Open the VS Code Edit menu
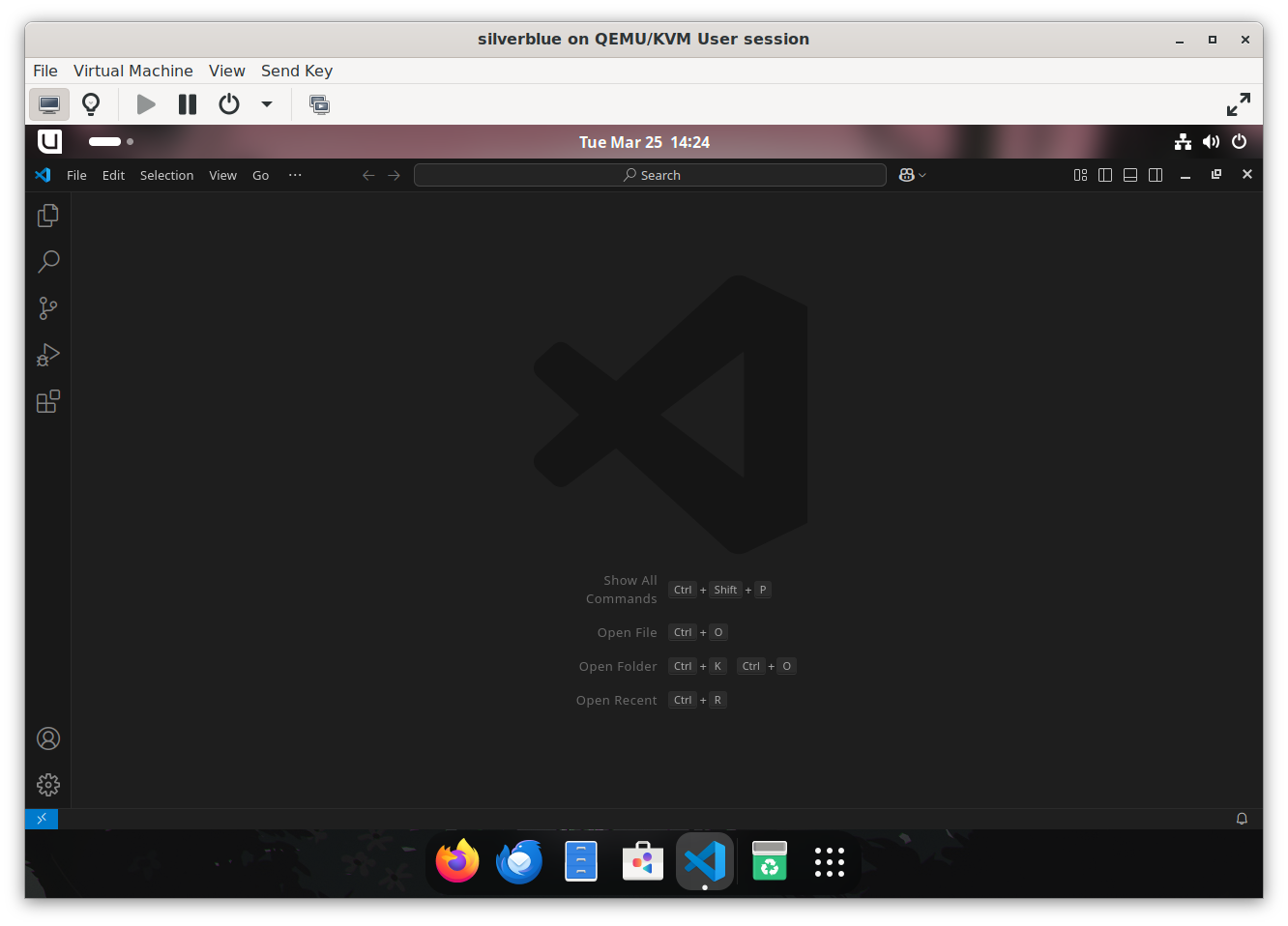 pyautogui.click(x=113, y=175)
